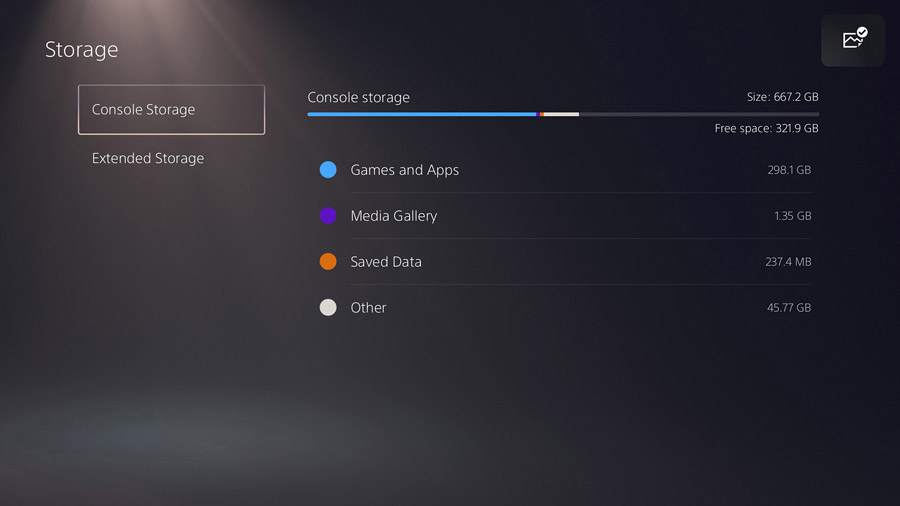
Task: Open the screenshot capture icon at top right
Action: 853,40
